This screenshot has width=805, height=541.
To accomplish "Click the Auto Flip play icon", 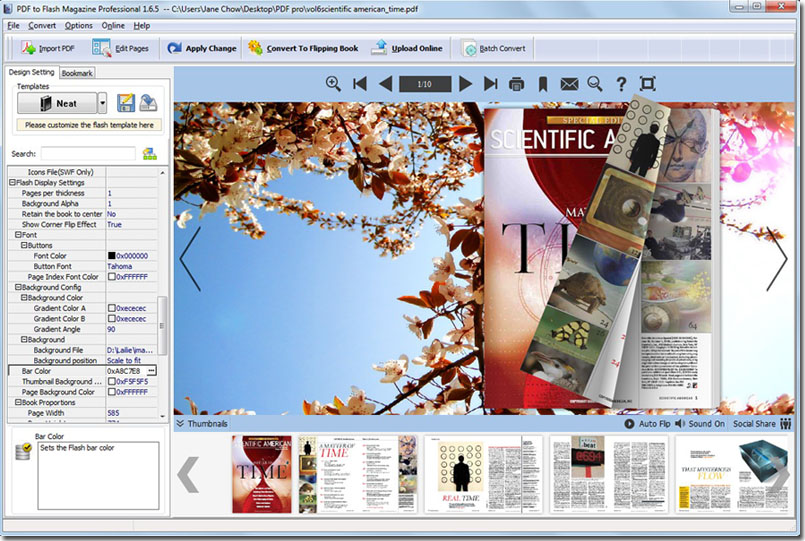I will 629,423.
